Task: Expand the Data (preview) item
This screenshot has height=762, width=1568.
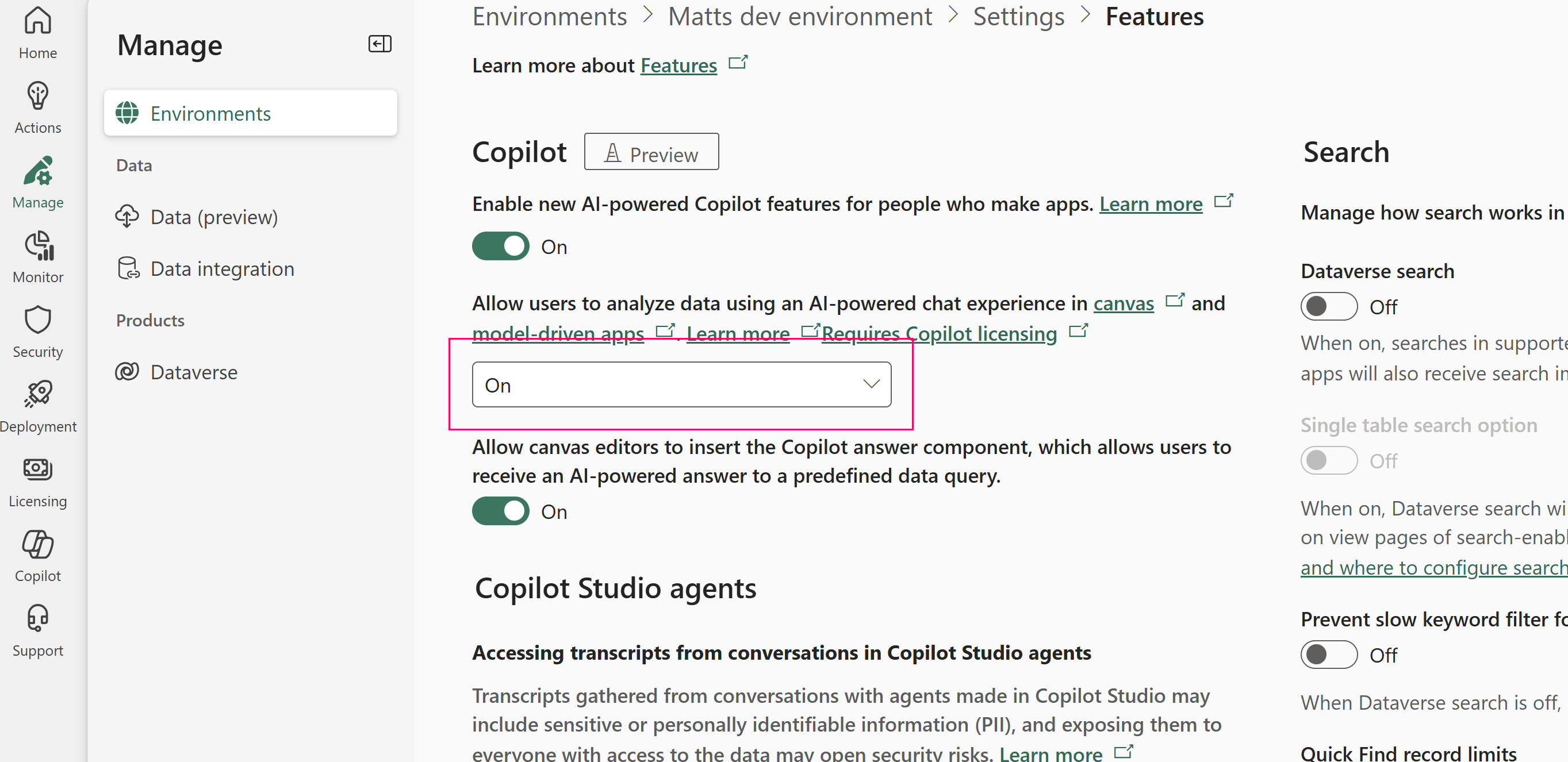Action: click(214, 217)
